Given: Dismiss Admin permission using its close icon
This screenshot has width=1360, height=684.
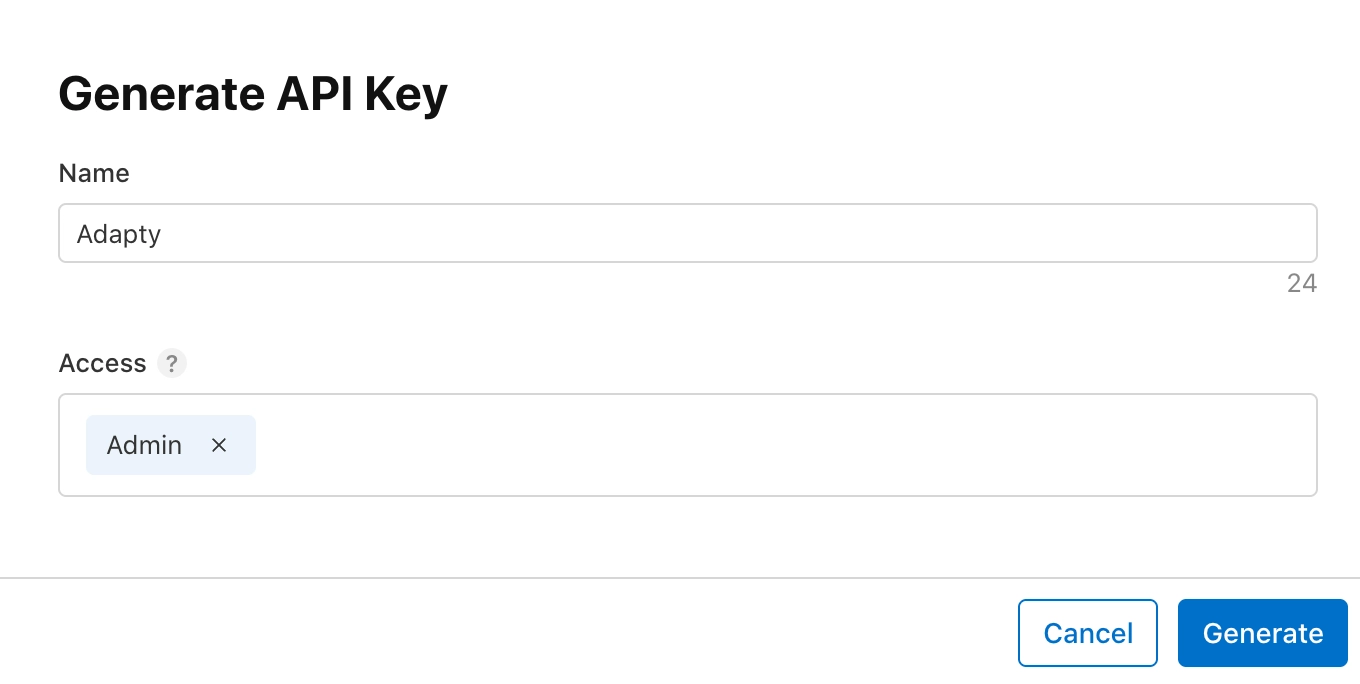Looking at the screenshot, I should point(219,445).
